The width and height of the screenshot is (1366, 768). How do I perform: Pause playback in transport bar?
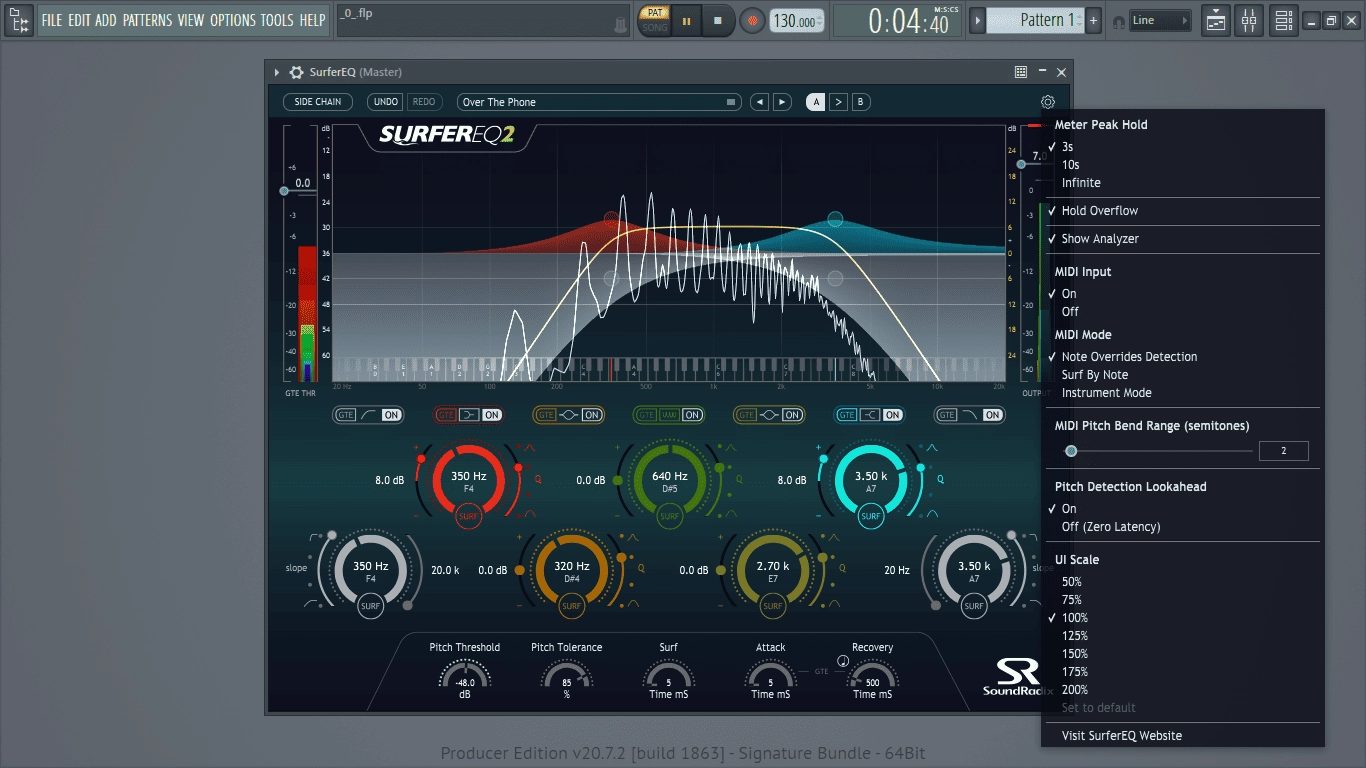coord(686,21)
